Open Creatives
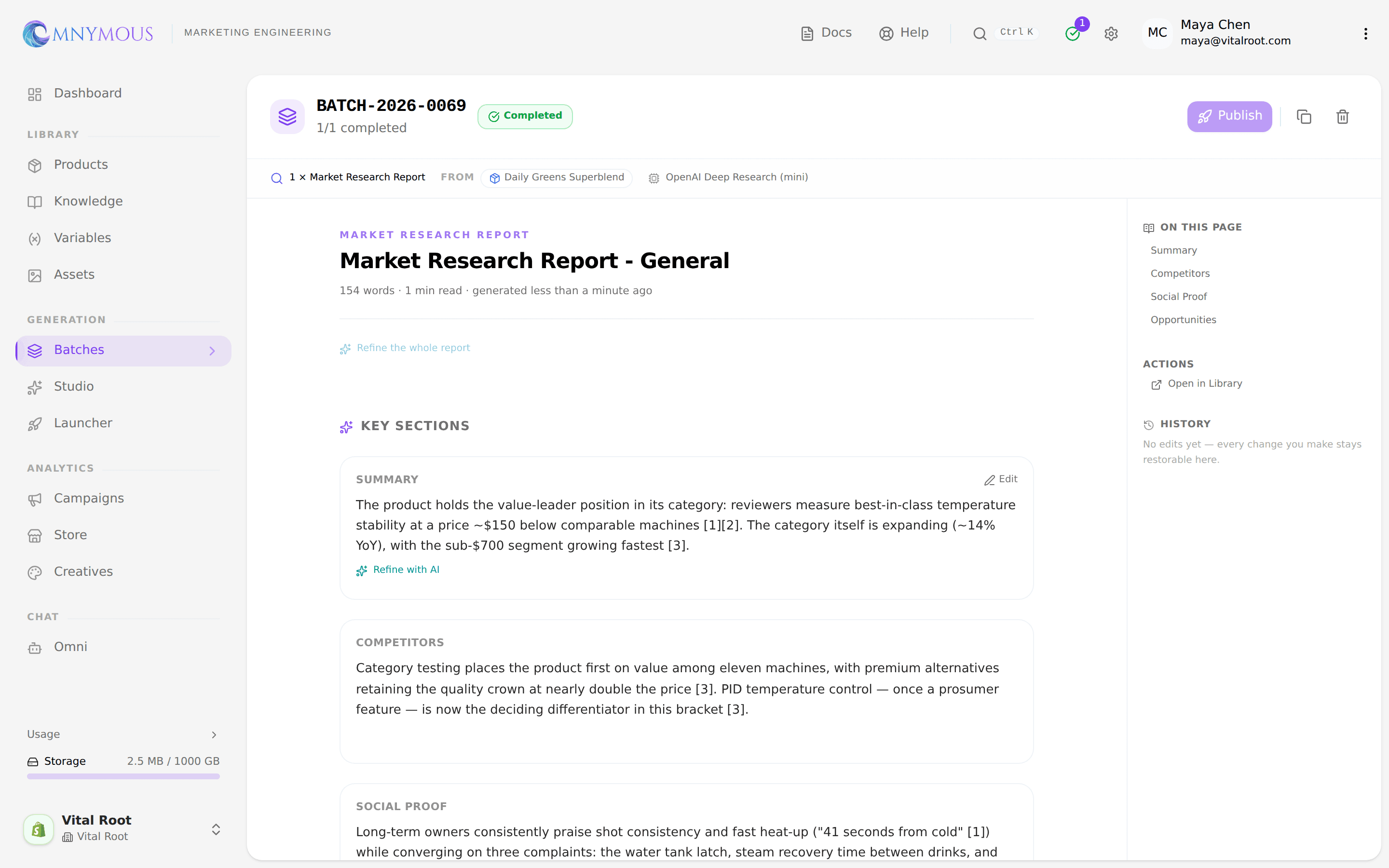 [123, 572]
